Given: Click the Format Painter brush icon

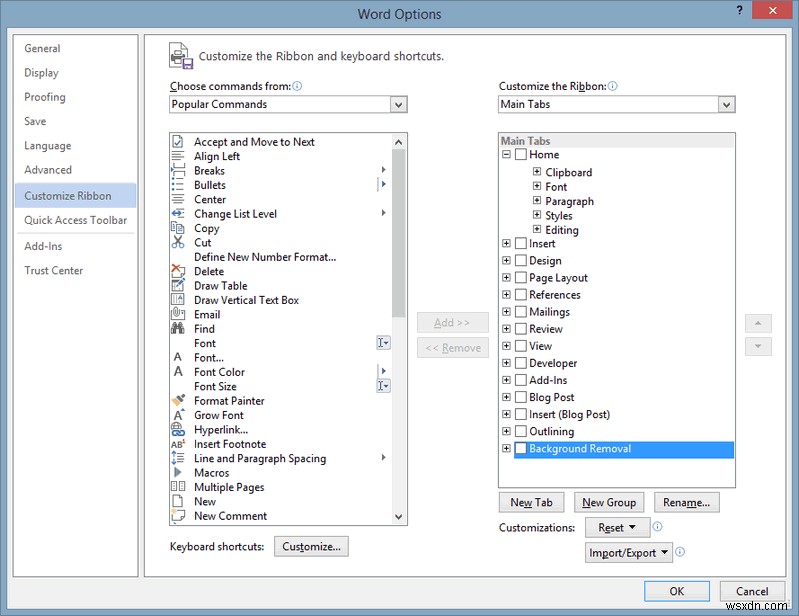Looking at the screenshot, I should tap(178, 400).
